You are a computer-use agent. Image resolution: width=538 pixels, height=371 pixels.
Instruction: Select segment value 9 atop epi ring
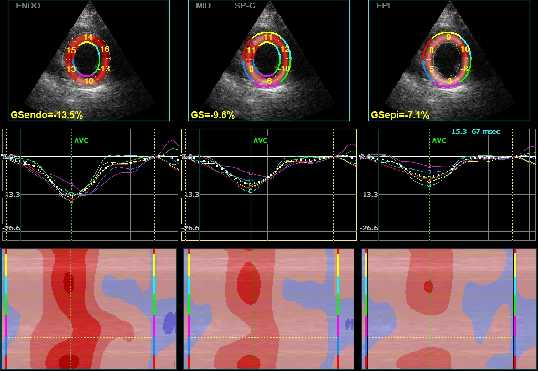(448, 37)
